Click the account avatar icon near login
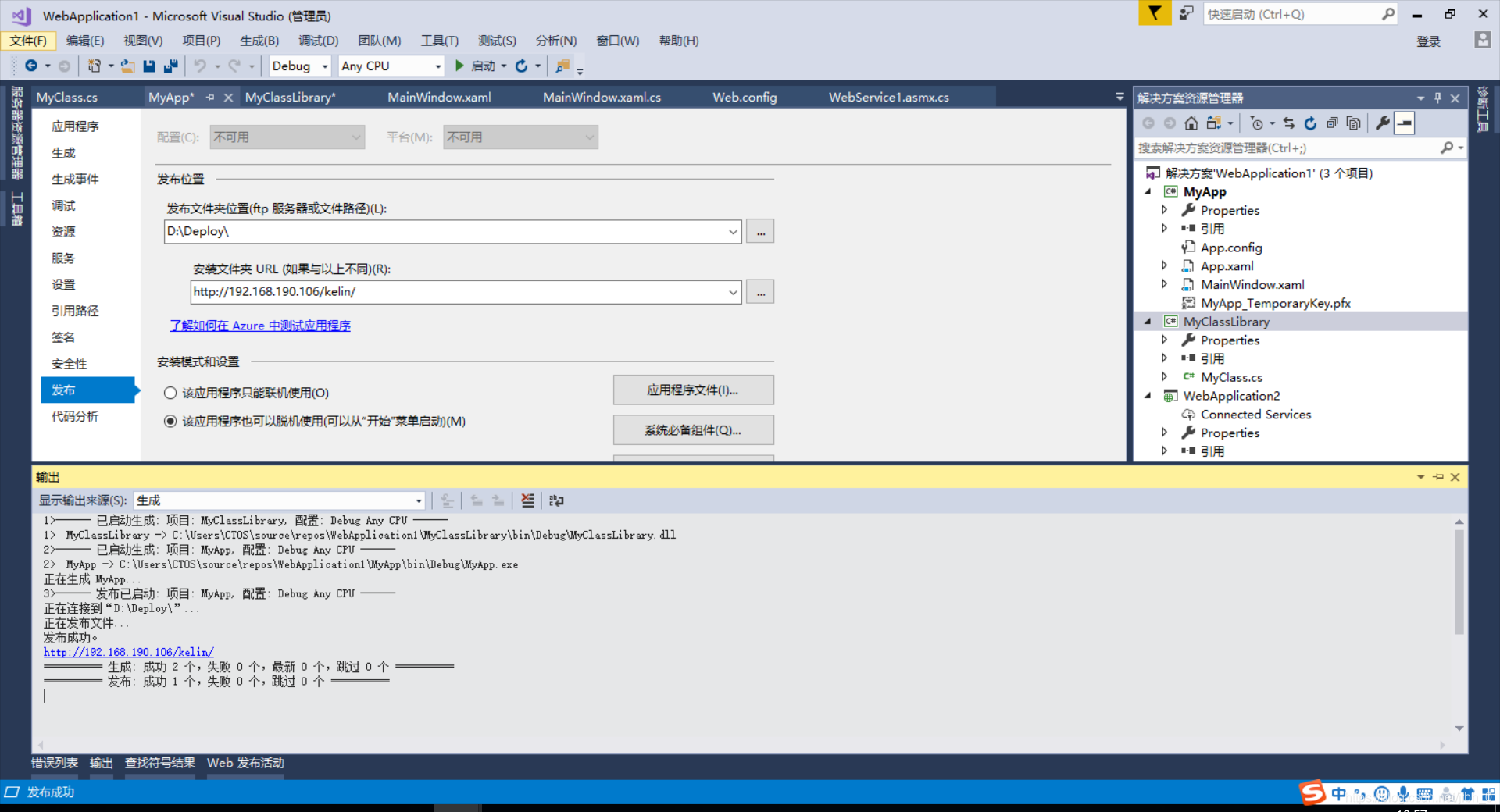Image resolution: width=1500 pixels, height=812 pixels. click(1482, 40)
